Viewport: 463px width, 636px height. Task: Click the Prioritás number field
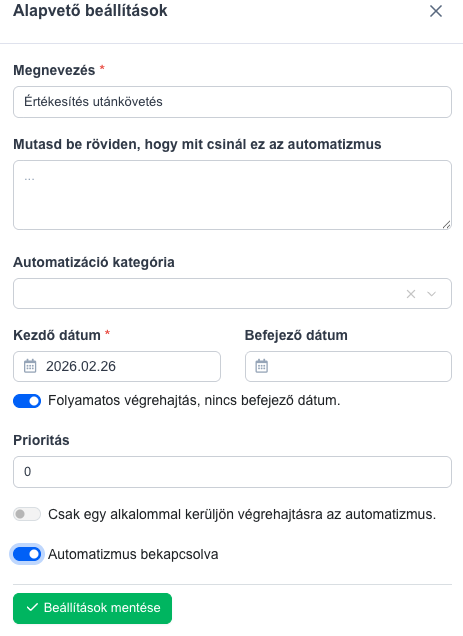point(233,472)
